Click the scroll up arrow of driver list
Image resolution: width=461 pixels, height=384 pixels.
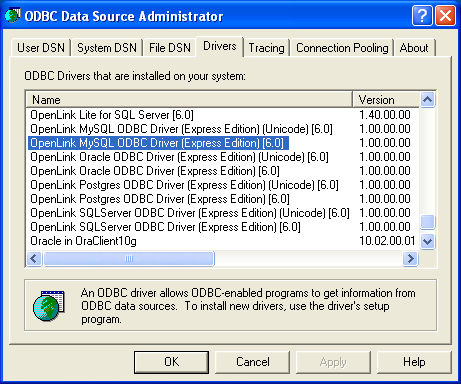pyautogui.click(x=427, y=99)
